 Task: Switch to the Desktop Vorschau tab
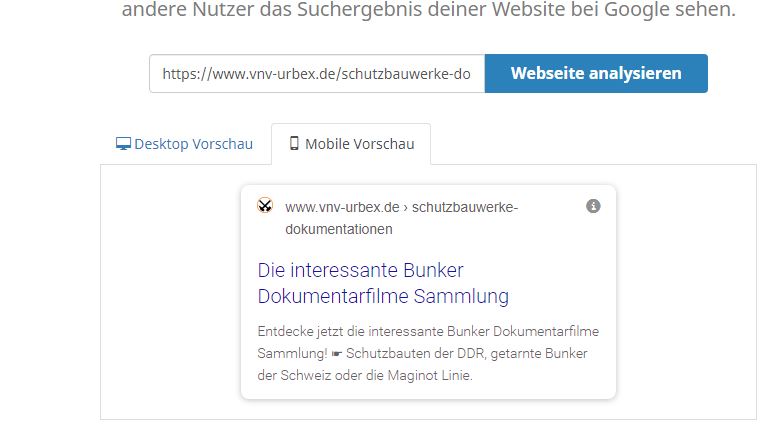coord(184,144)
